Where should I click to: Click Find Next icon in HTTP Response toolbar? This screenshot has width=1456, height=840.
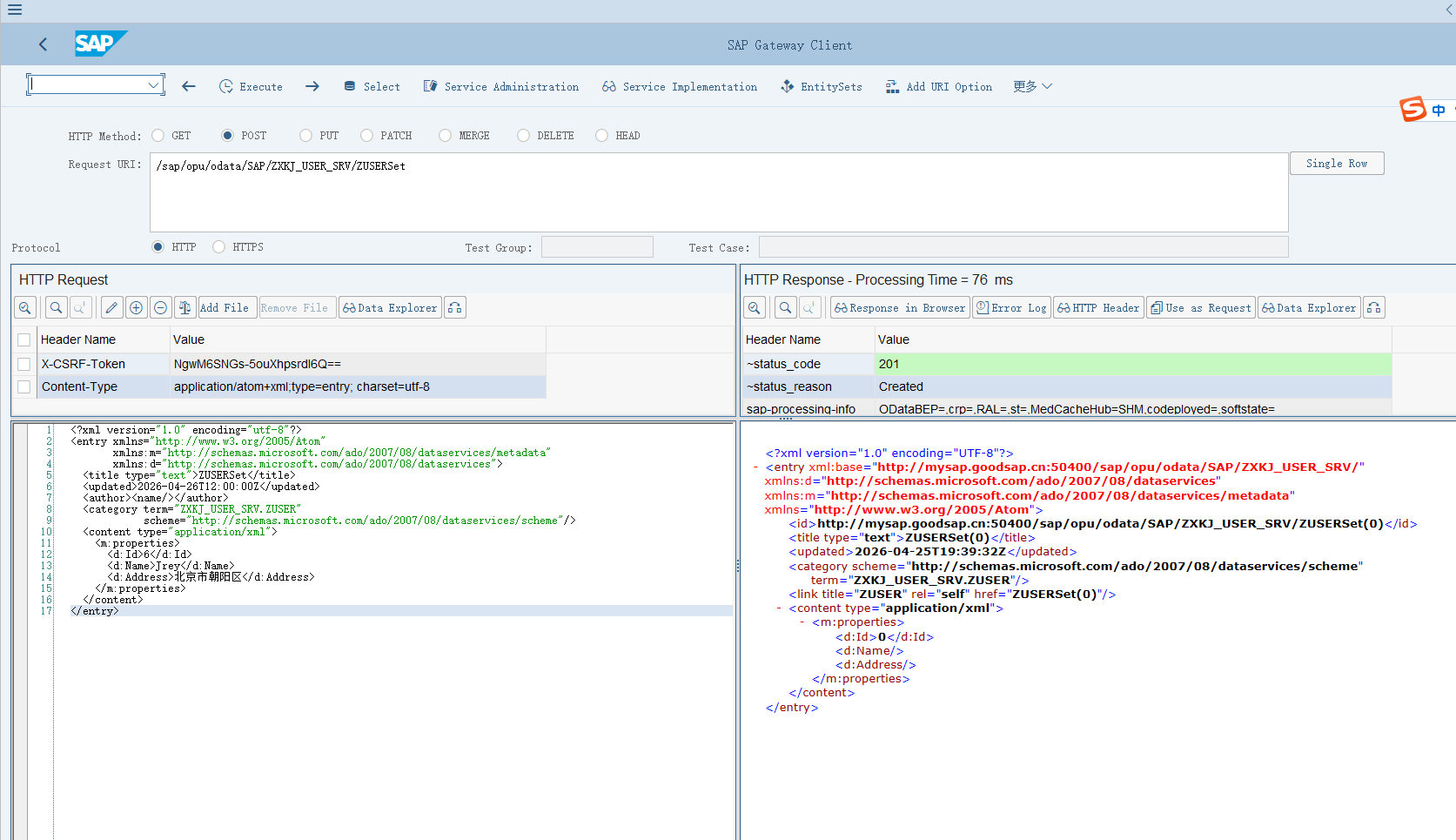pyautogui.click(x=809, y=307)
